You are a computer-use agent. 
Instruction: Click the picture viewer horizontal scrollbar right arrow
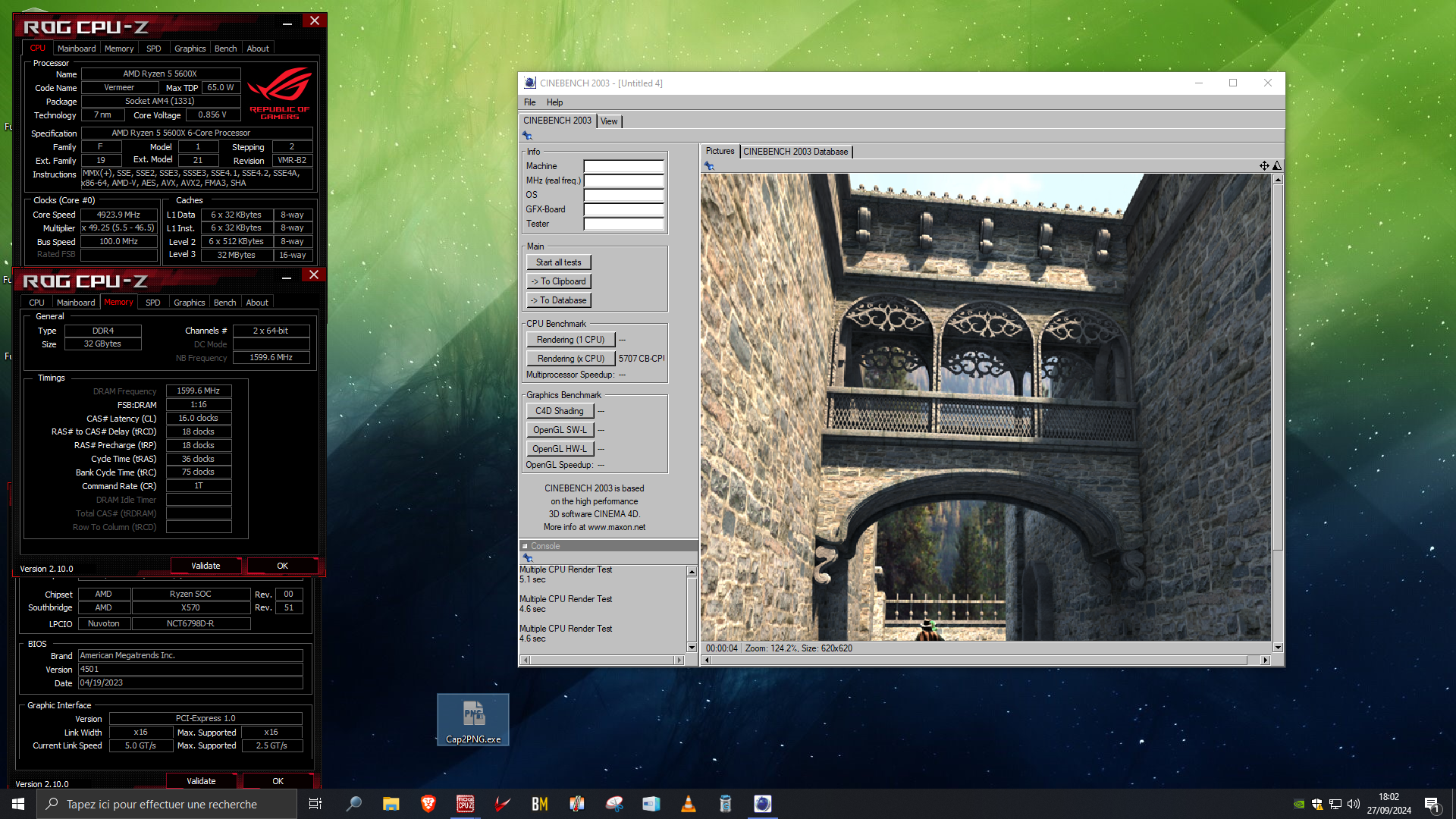pos(1265,661)
